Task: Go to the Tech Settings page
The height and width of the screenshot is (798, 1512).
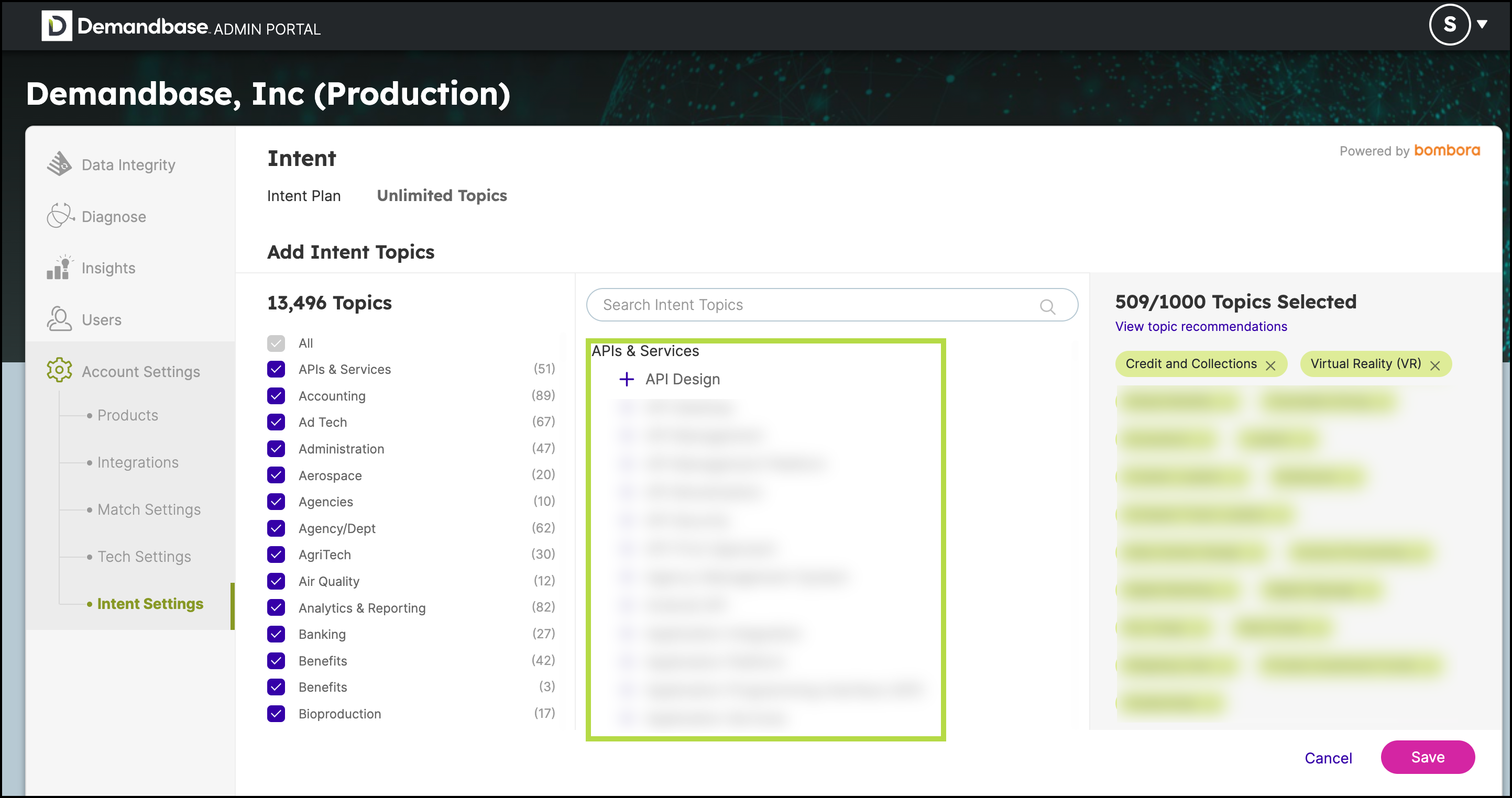Action: [x=145, y=556]
